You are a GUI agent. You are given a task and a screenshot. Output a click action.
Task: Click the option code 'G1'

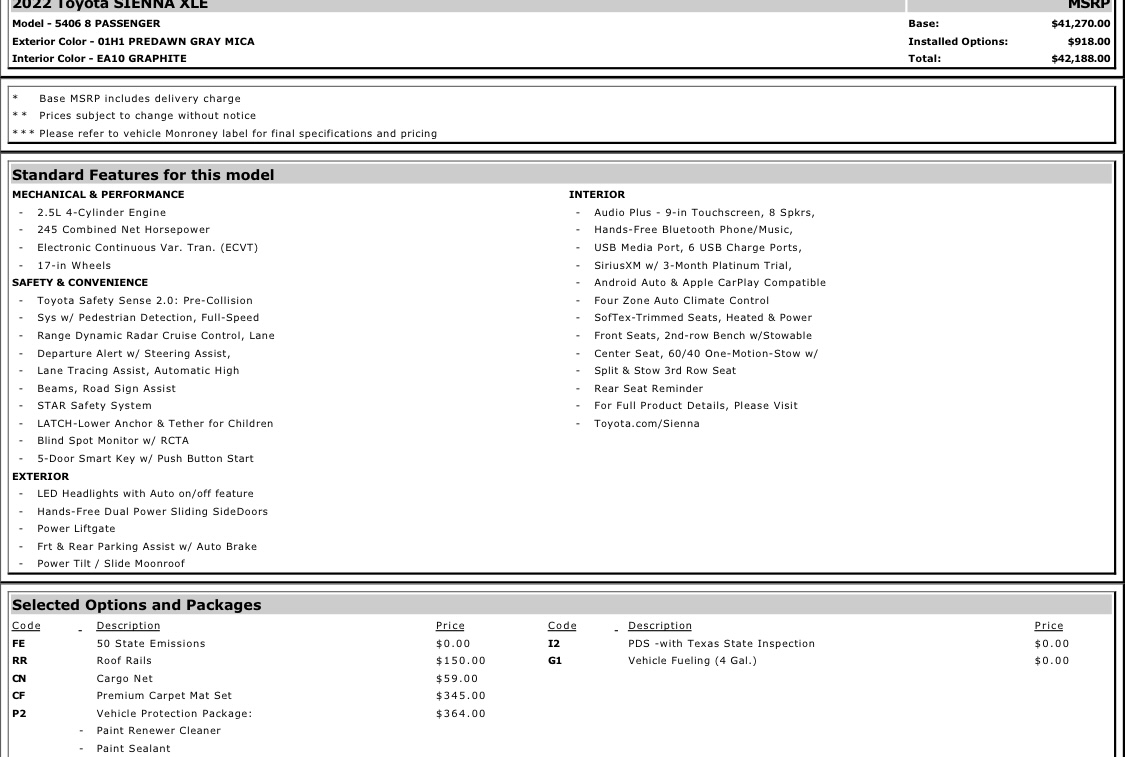(x=555, y=661)
